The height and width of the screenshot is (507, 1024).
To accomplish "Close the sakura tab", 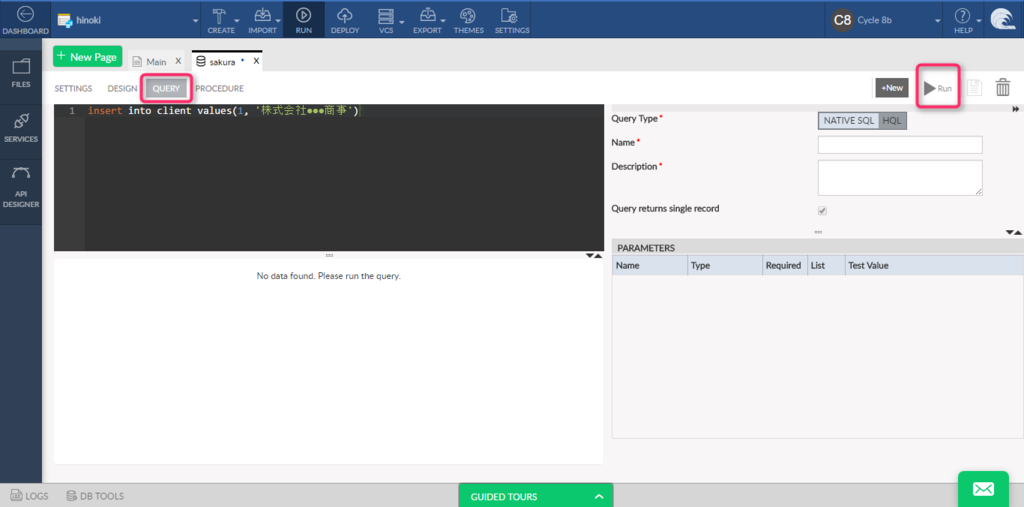I will pyautogui.click(x=256, y=61).
